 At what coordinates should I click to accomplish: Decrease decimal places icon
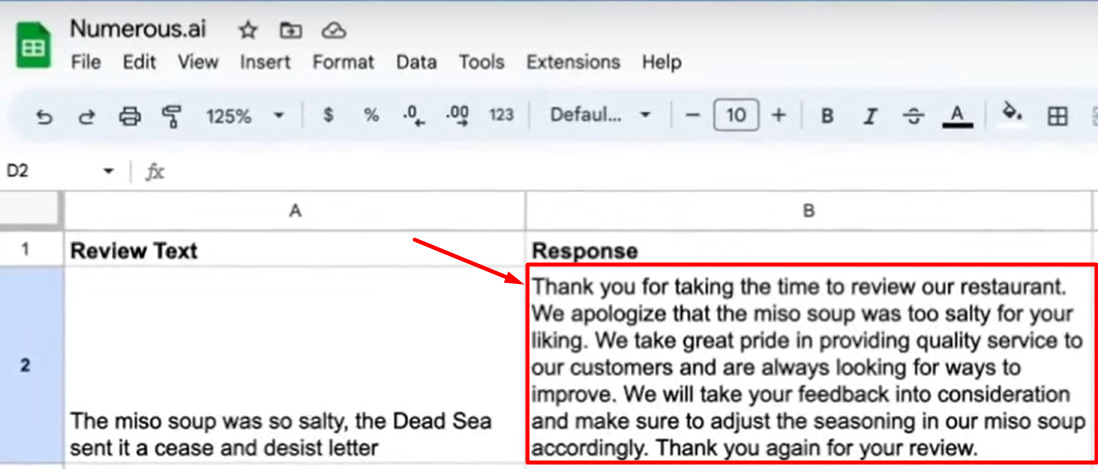click(415, 116)
